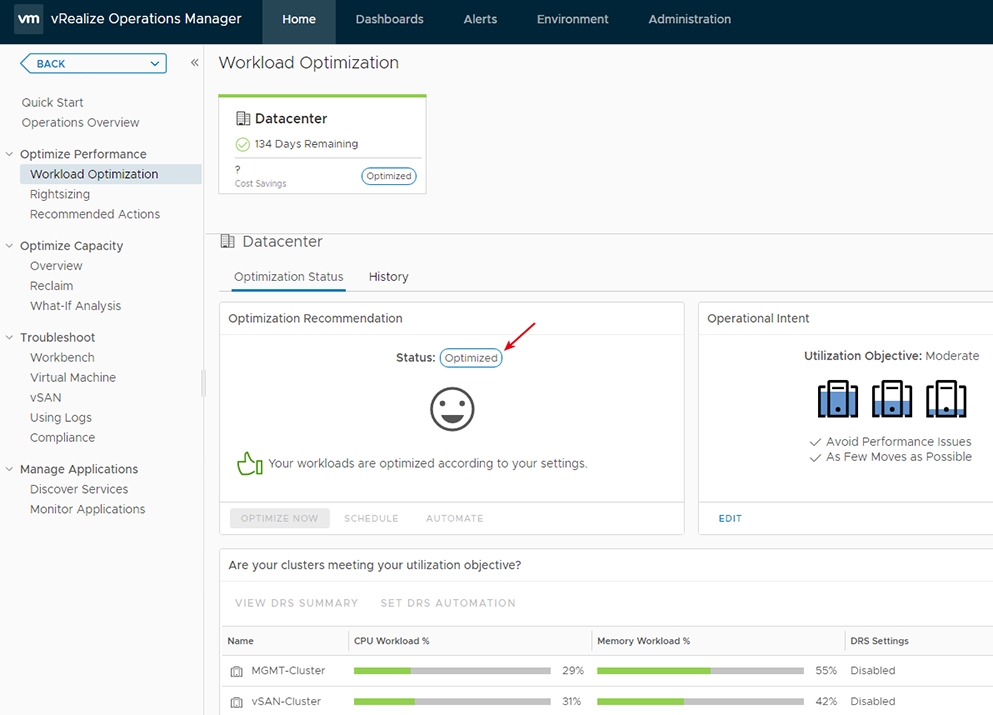Click the Optimized status badge next to Status
The image size is (993, 715).
click(x=471, y=358)
